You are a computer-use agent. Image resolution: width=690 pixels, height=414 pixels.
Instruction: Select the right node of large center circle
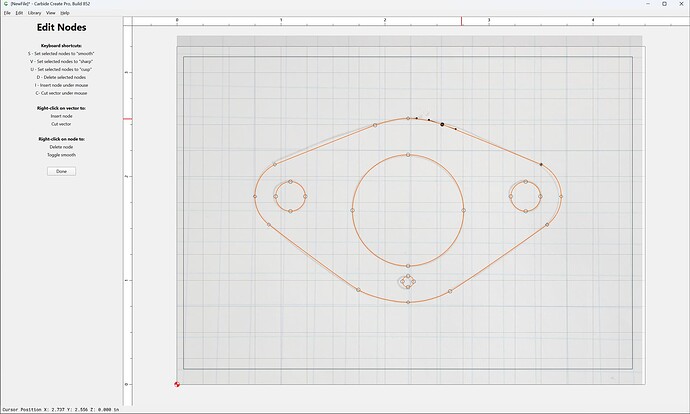pos(464,210)
